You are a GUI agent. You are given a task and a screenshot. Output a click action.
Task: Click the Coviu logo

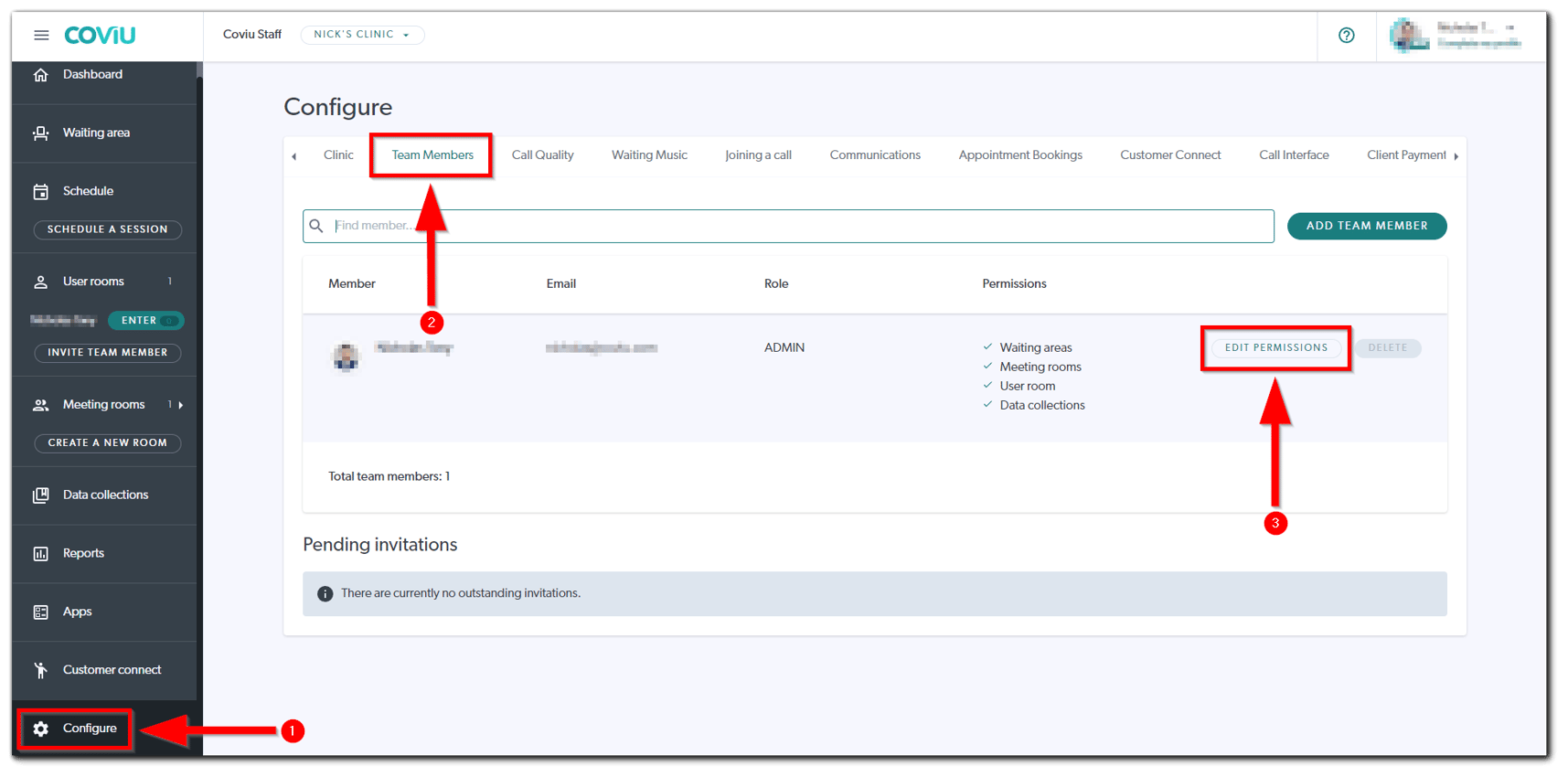click(100, 35)
